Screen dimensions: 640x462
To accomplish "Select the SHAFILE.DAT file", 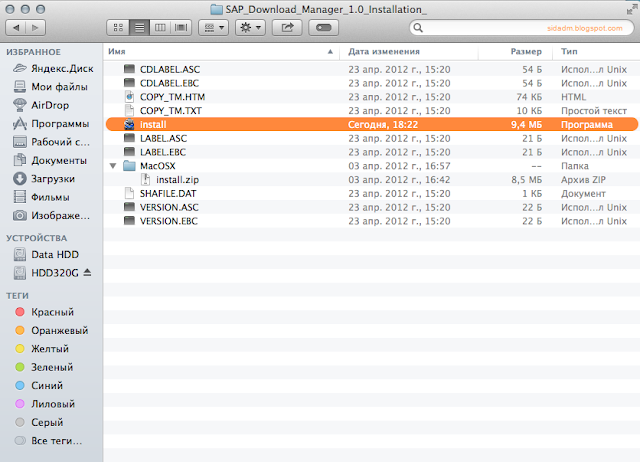I will [x=371, y=193].
